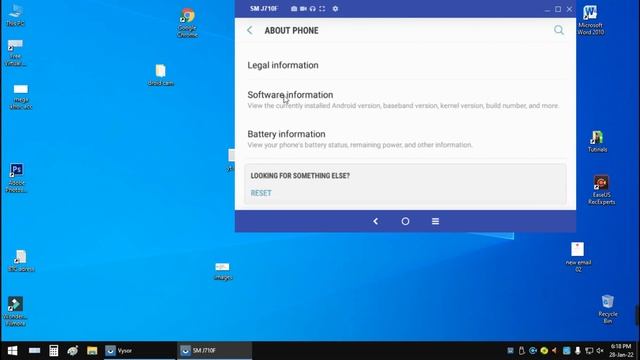
Task: Tap the Android home circle button
Action: (405, 221)
